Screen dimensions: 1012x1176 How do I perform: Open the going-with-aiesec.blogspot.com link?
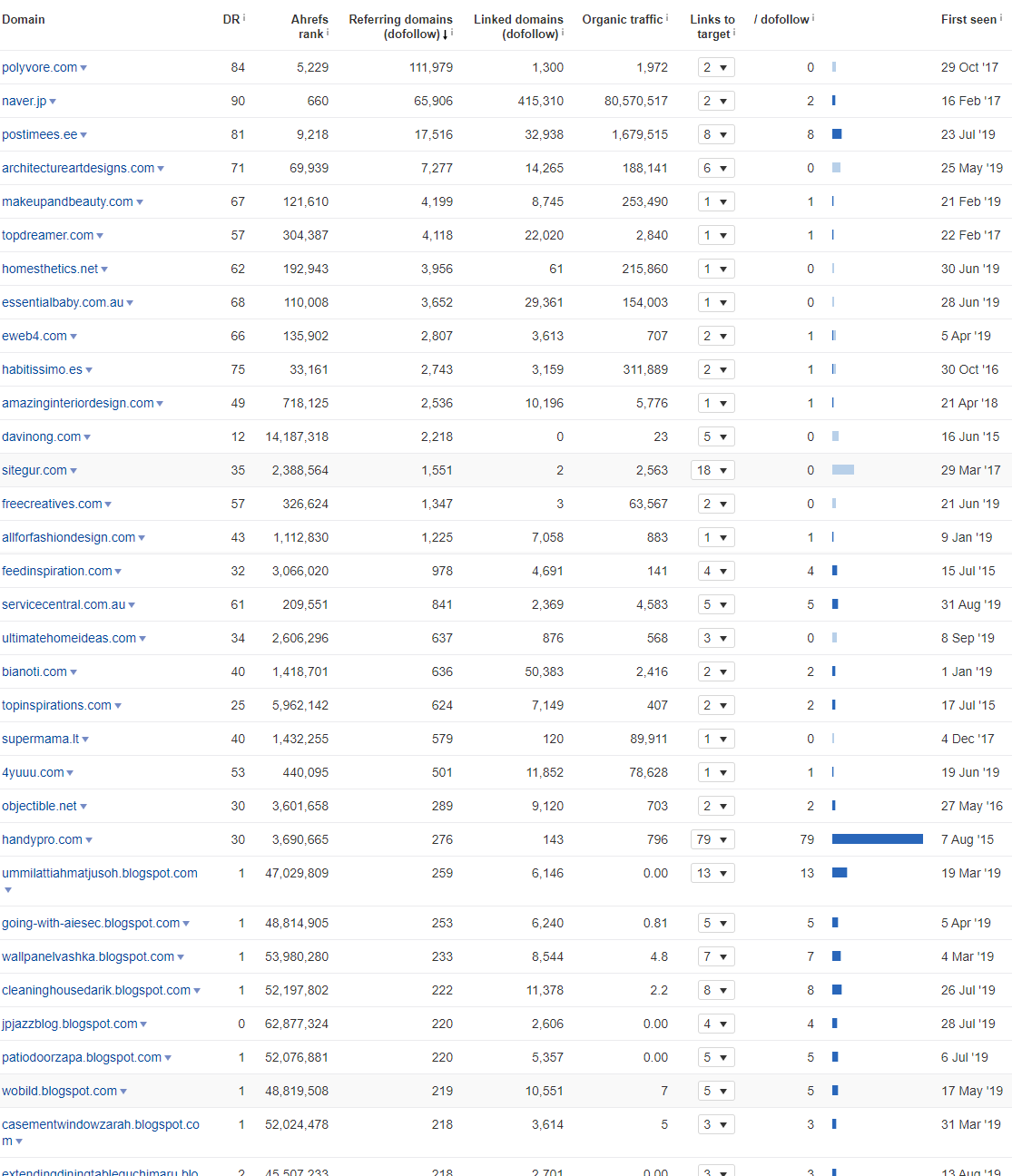coord(91,923)
